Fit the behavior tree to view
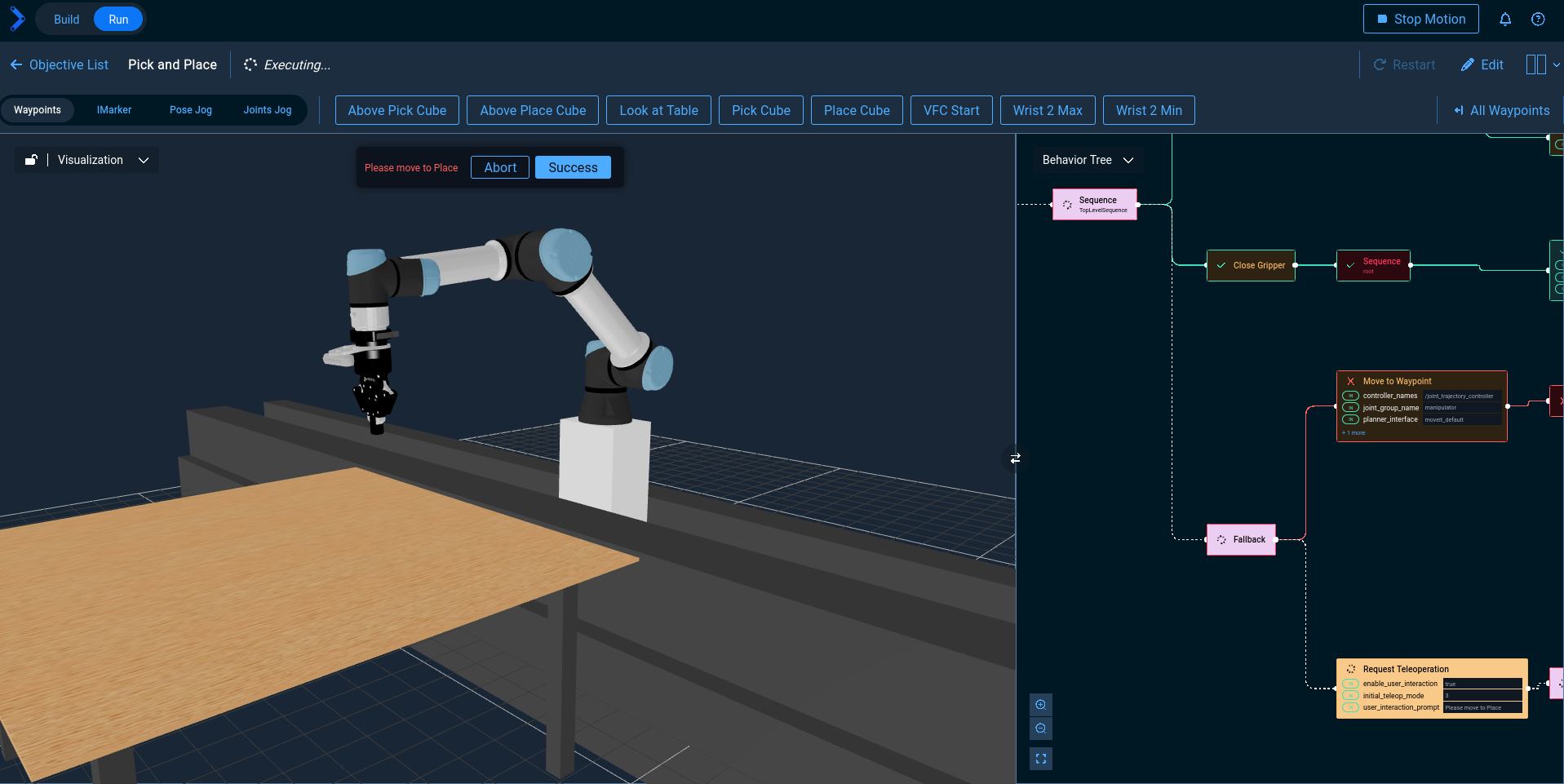The image size is (1564, 784). [1041, 759]
